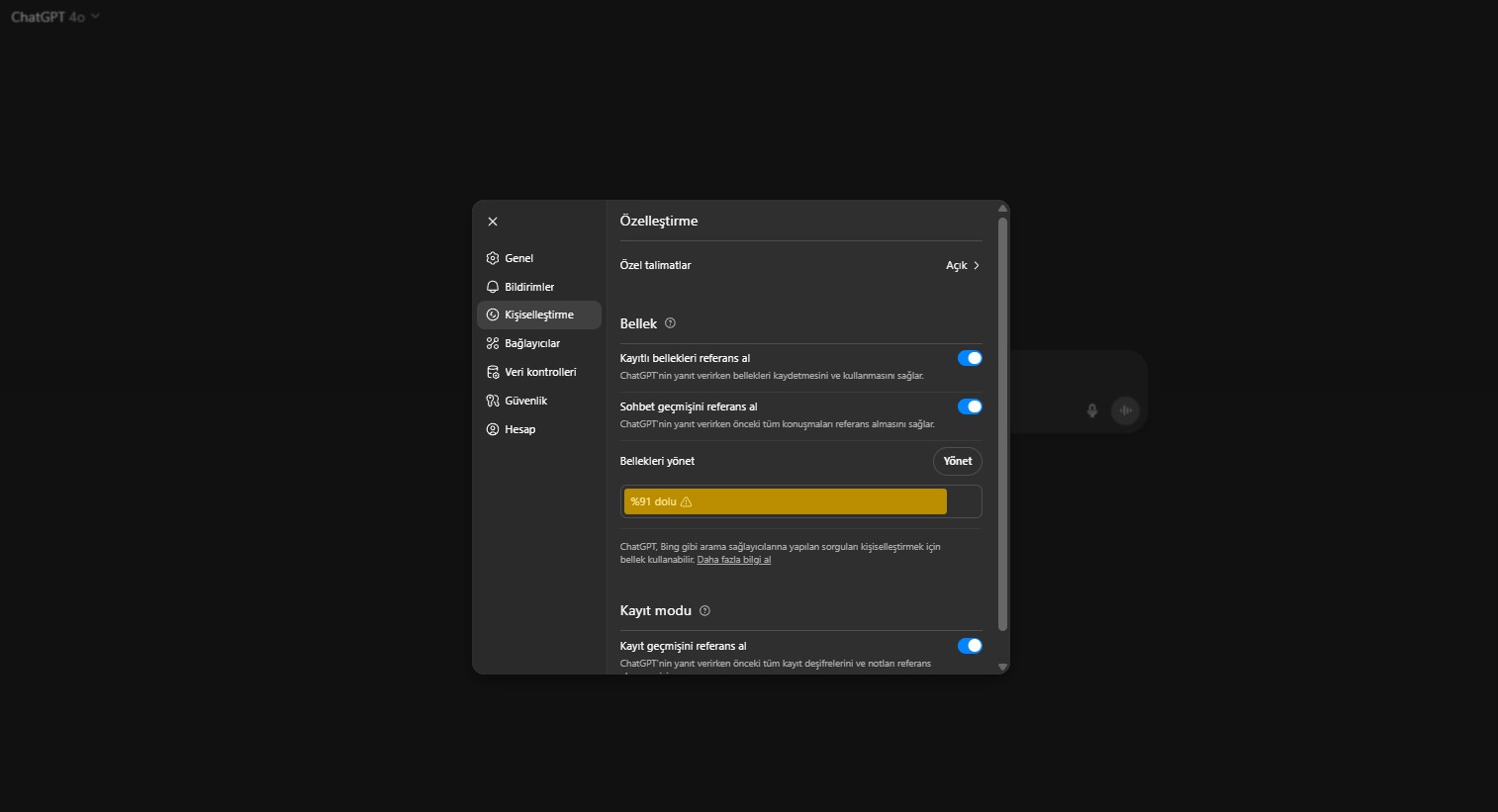This screenshot has width=1498, height=812.
Task: Click the database icon next to Veri kontrolleri
Action: click(493, 372)
